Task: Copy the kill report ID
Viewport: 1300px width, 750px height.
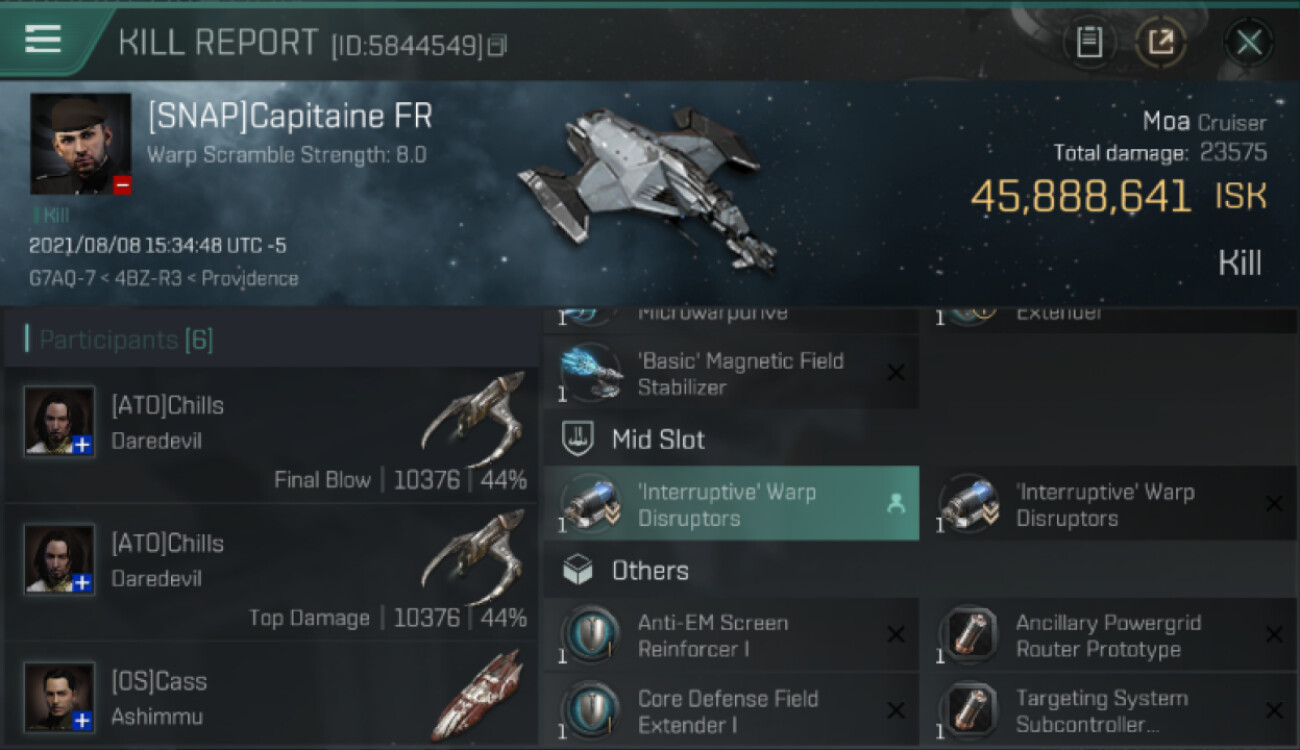Action: 497,45
